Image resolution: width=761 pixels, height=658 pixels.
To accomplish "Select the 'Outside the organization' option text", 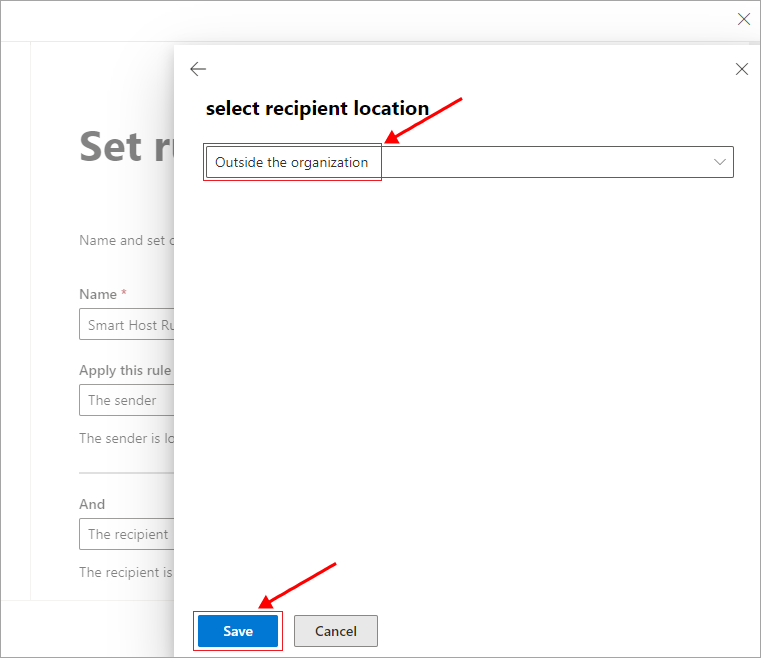I will click(291, 162).
